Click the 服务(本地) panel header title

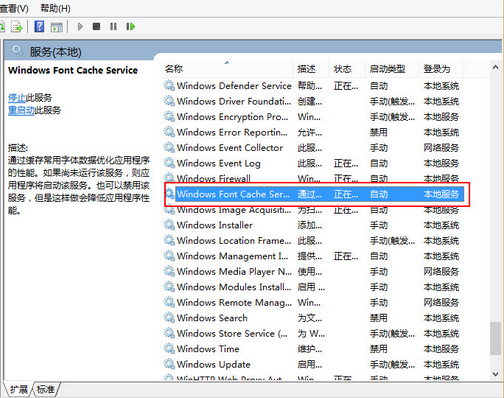pyautogui.click(x=55, y=52)
